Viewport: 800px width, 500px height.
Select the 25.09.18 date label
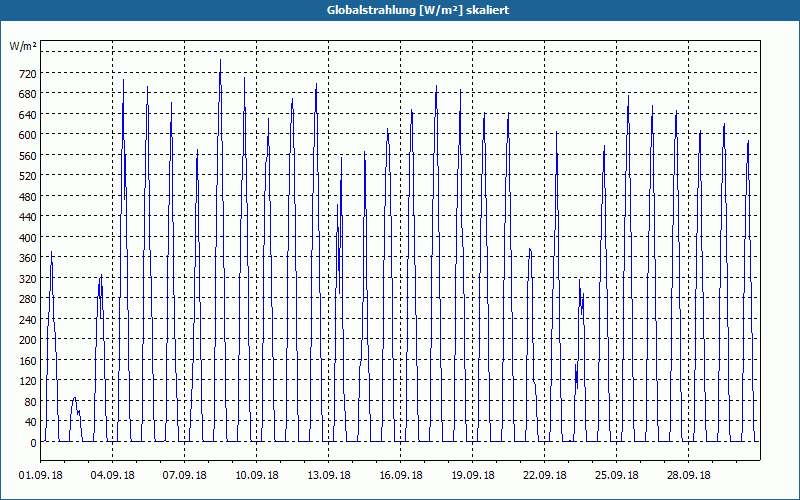[x=616, y=475]
